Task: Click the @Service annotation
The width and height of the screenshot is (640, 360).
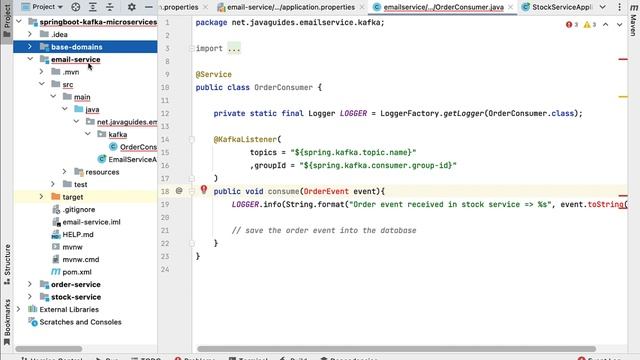Action: coord(213,74)
